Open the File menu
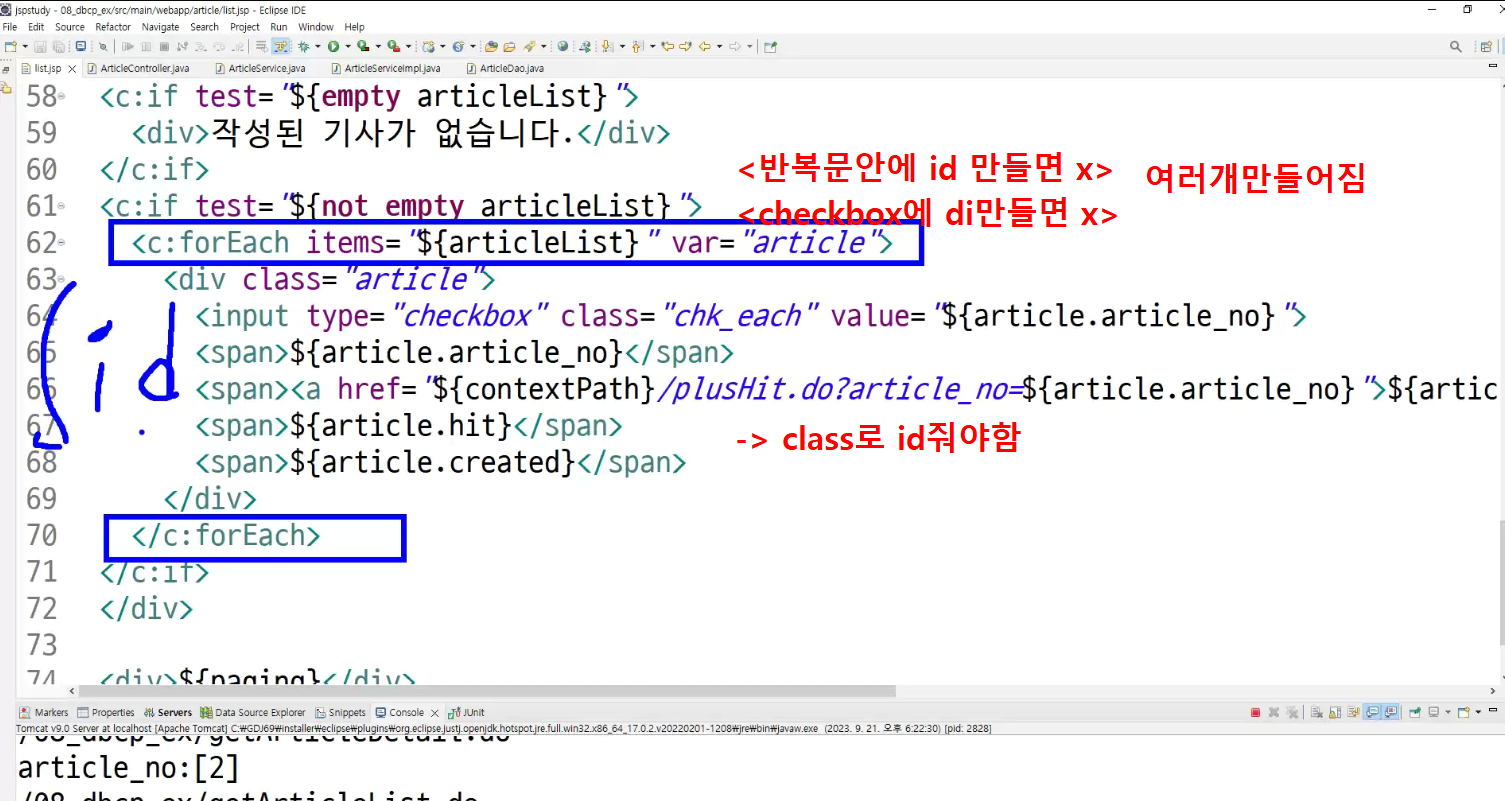This screenshot has width=1505, height=801. 10,27
